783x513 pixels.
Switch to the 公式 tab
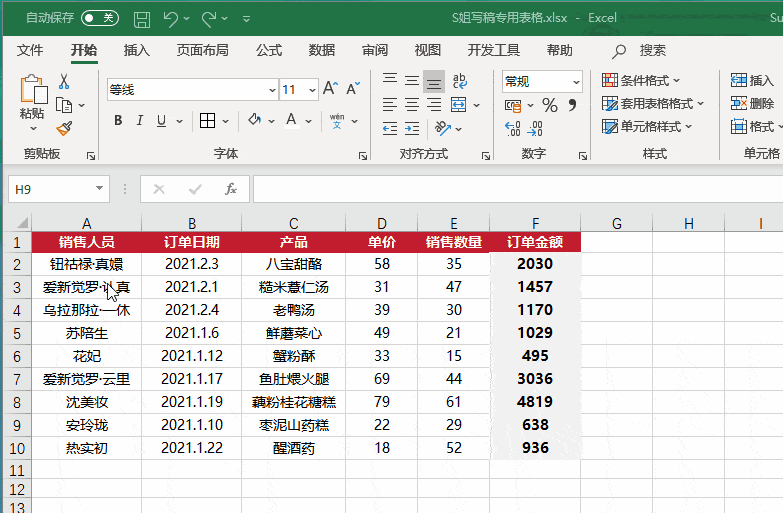pyautogui.click(x=269, y=50)
